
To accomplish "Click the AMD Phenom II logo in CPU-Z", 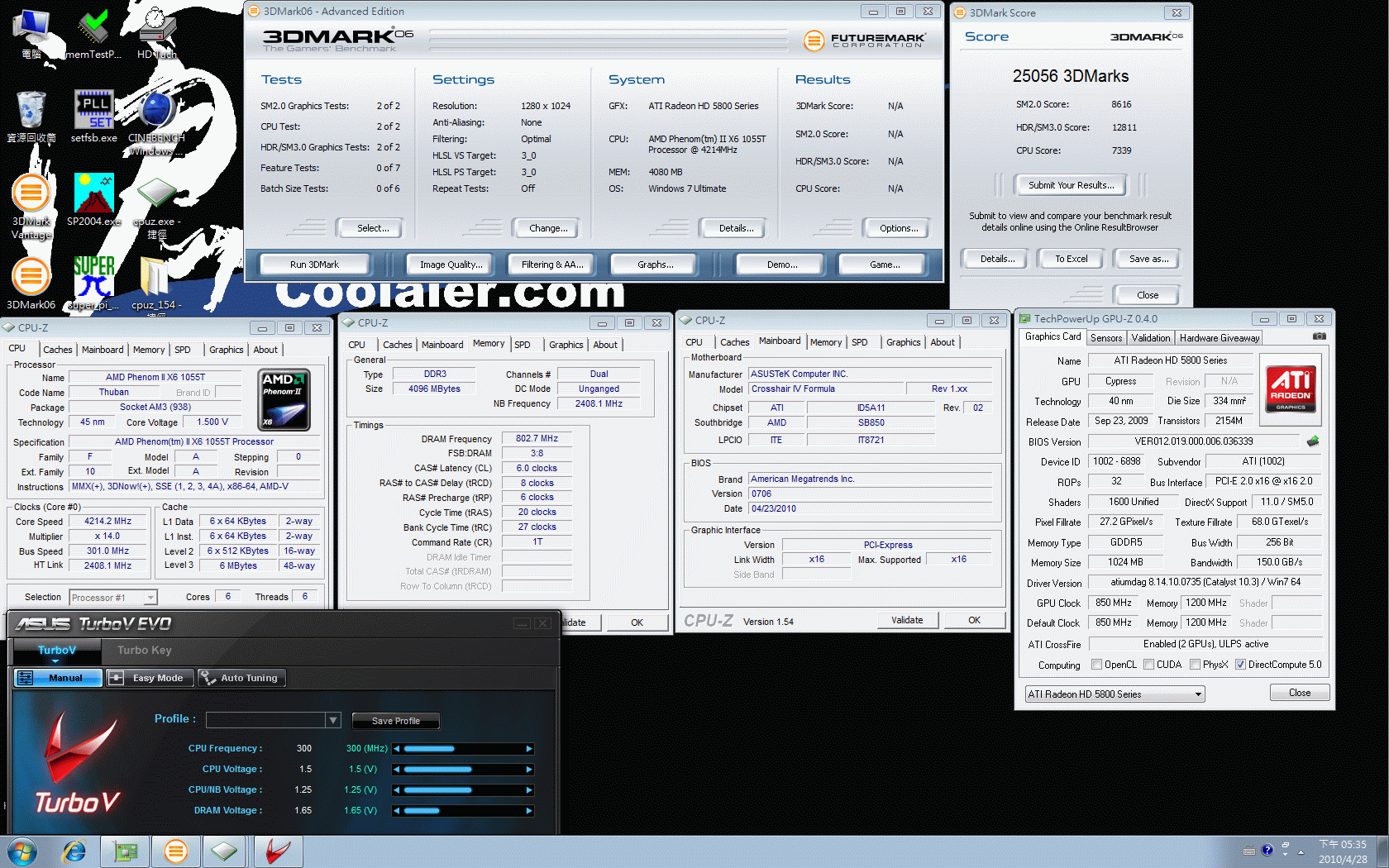I will click(284, 400).
